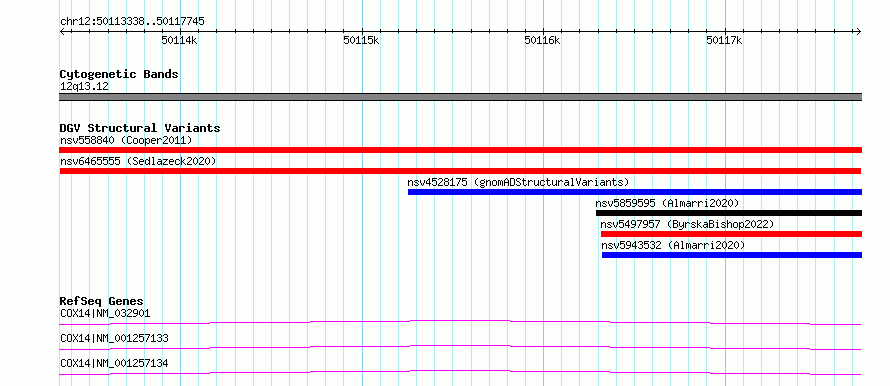This screenshot has width=890, height=386.
Task: Click the left arrowhead of the ruler
Action: pyautogui.click(x=62, y=32)
